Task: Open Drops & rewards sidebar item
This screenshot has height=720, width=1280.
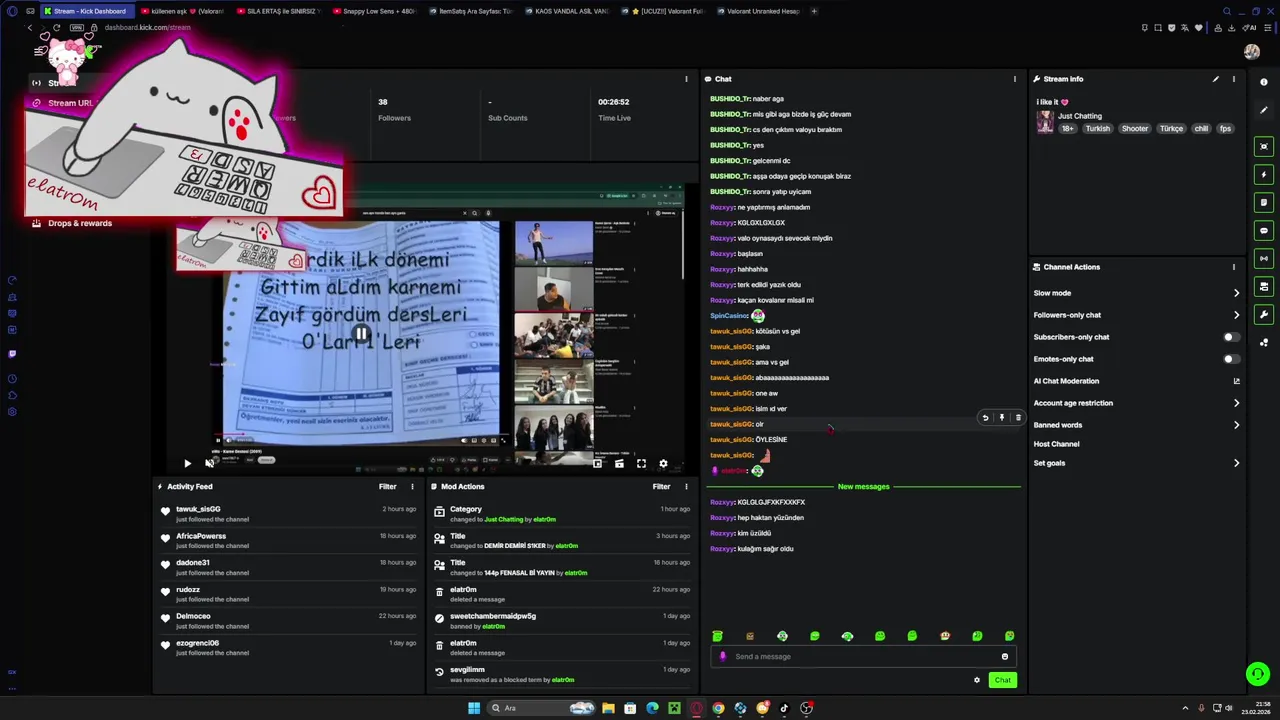Action: point(80,223)
